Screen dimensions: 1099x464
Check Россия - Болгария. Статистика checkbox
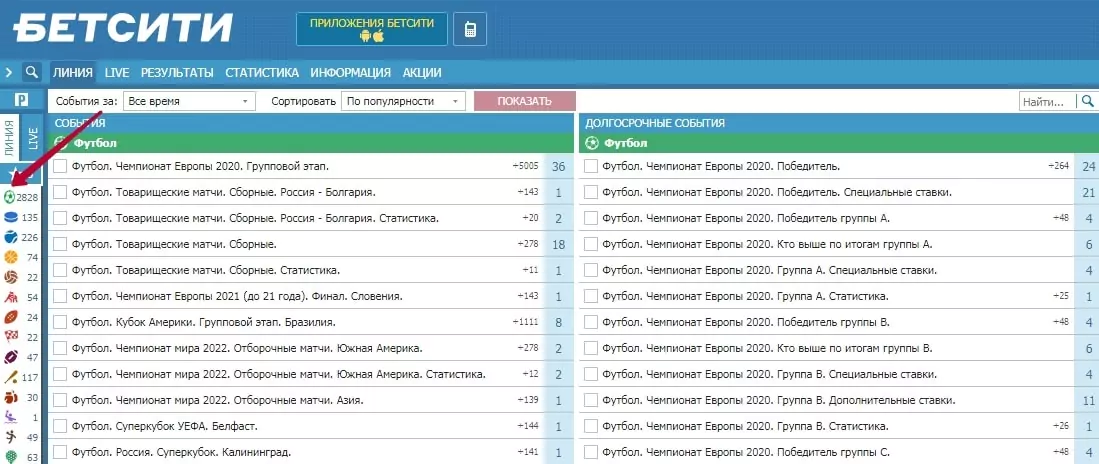click(x=60, y=218)
